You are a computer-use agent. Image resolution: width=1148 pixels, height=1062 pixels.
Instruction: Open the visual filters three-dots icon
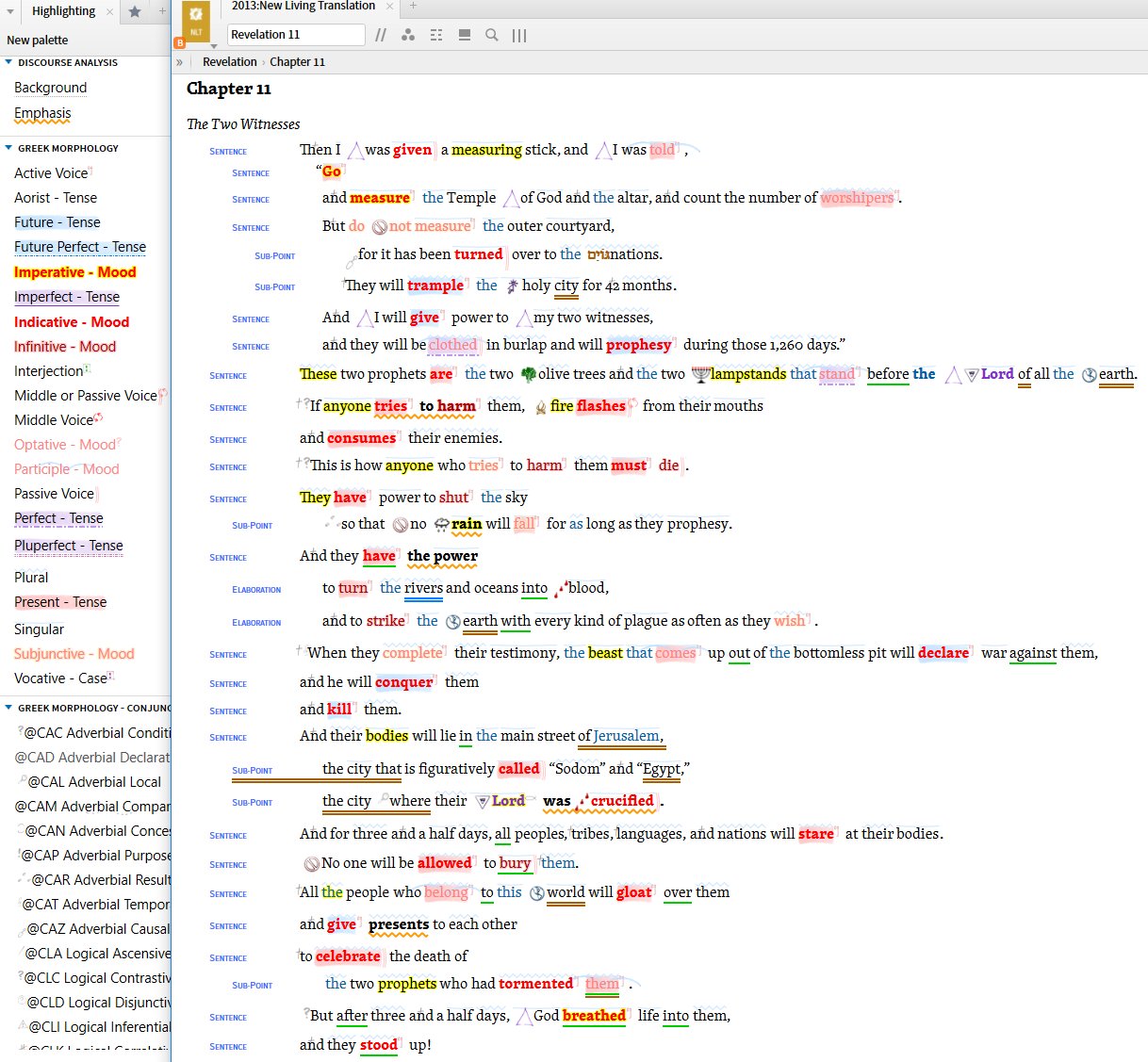[408, 35]
